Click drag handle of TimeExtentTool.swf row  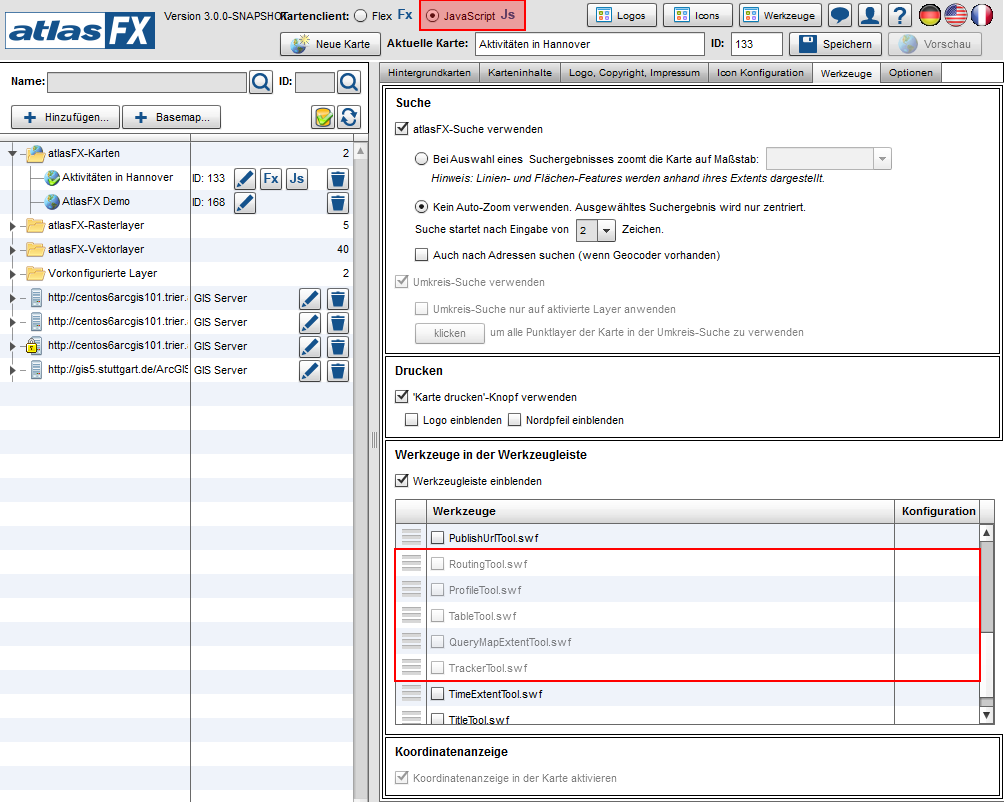click(411, 694)
